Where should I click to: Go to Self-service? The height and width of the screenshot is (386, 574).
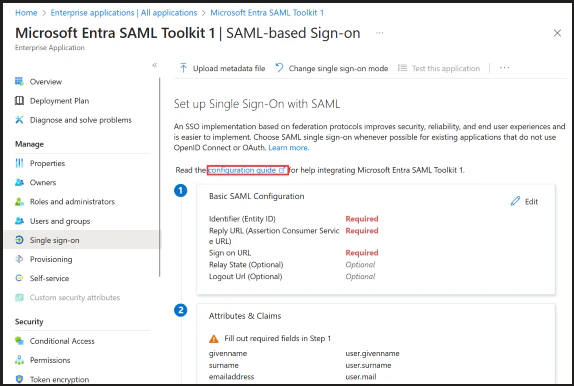[49, 278]
